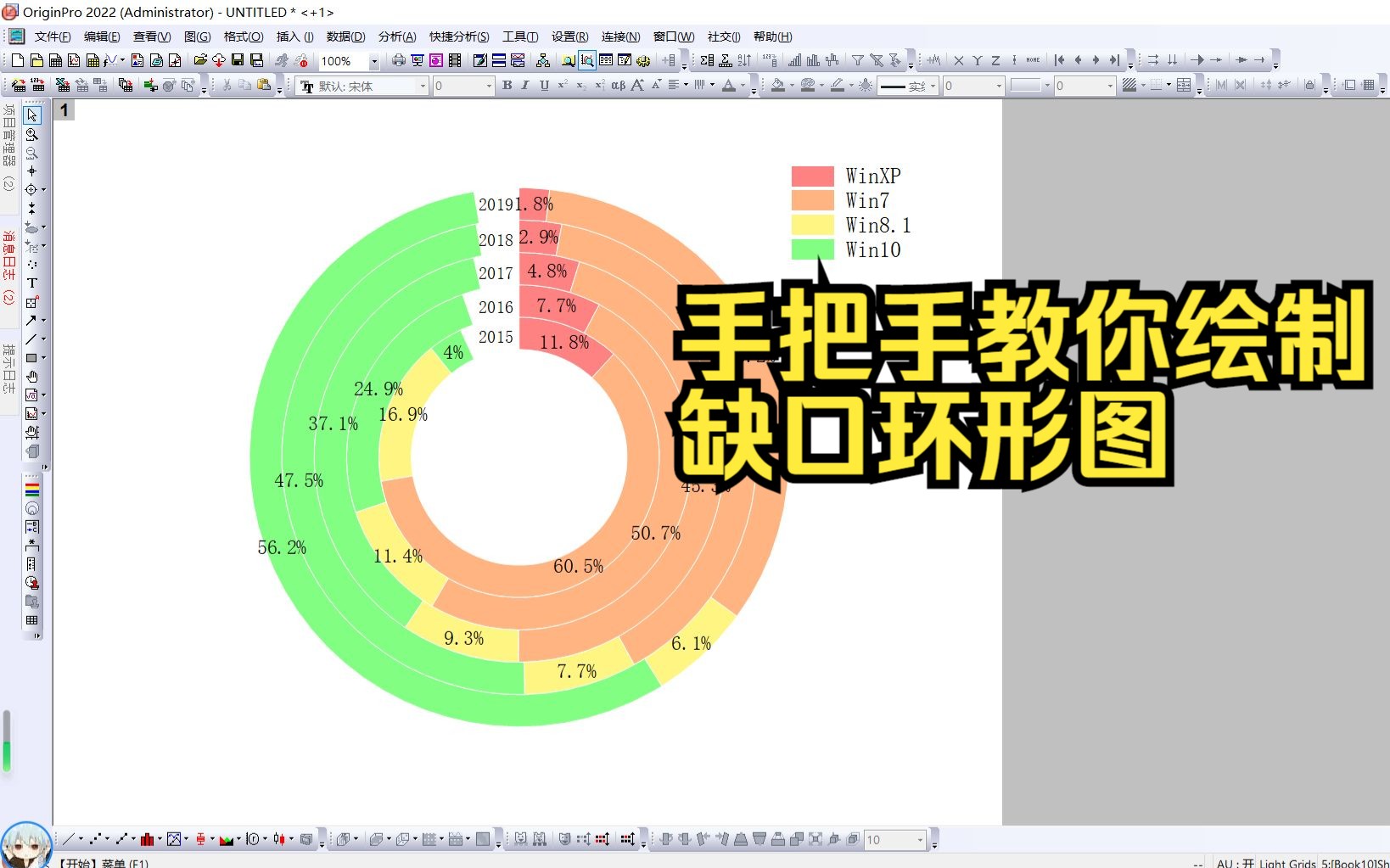Image resolution: width=1390 pixels, height=868 pixels.
Task: Select the hand Pan tool
Action: (32, 377)
